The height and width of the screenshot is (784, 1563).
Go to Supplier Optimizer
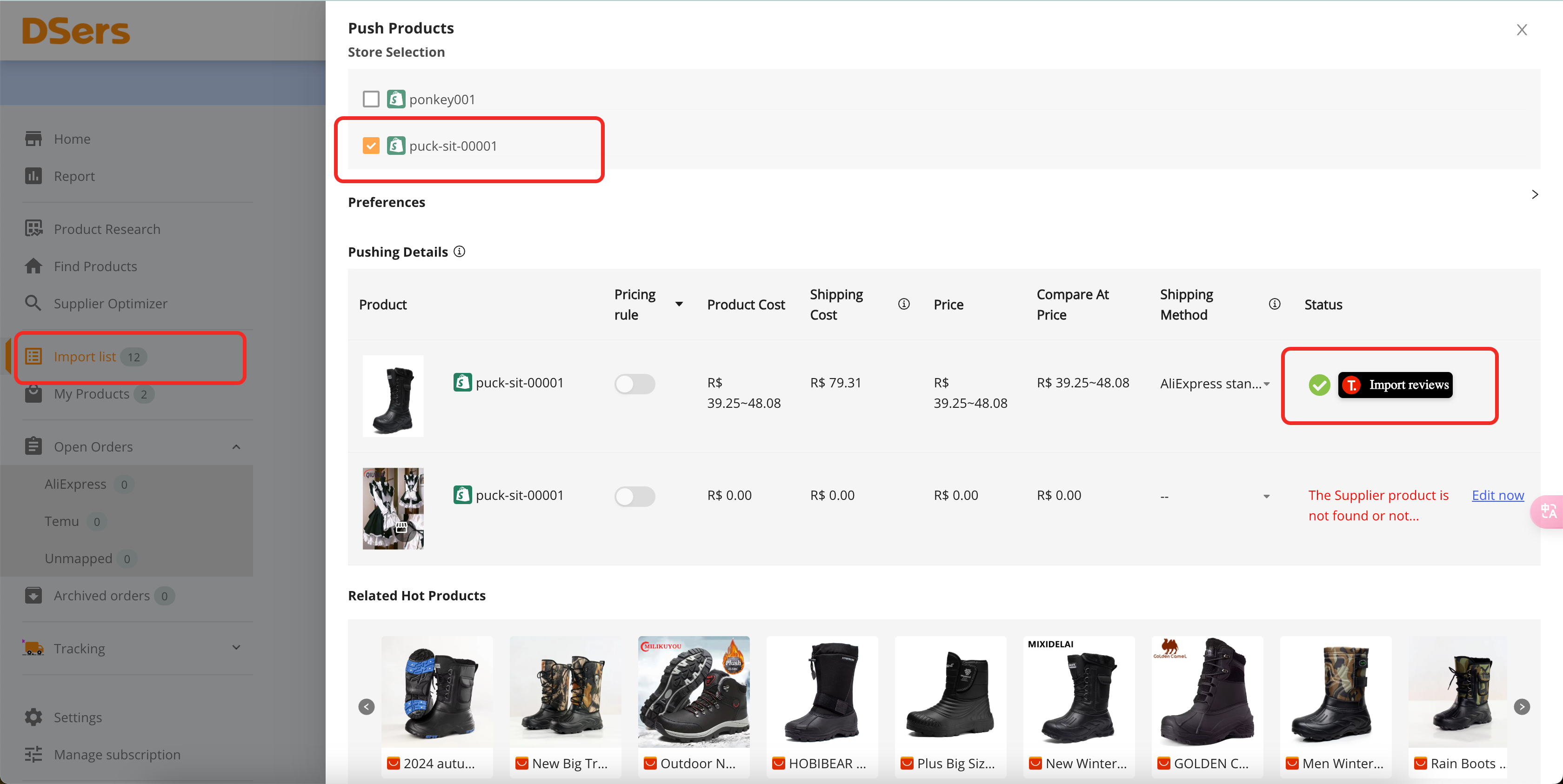[110, 303]
